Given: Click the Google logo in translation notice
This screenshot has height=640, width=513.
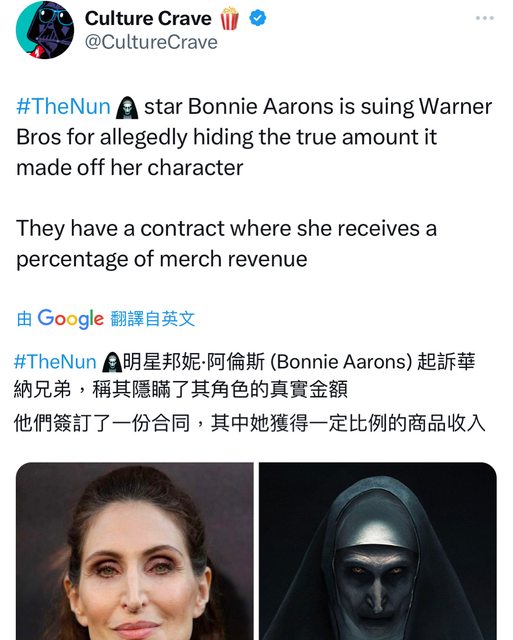Looking at the screenshot, I should pyautogui.click(x=71, y=319).
